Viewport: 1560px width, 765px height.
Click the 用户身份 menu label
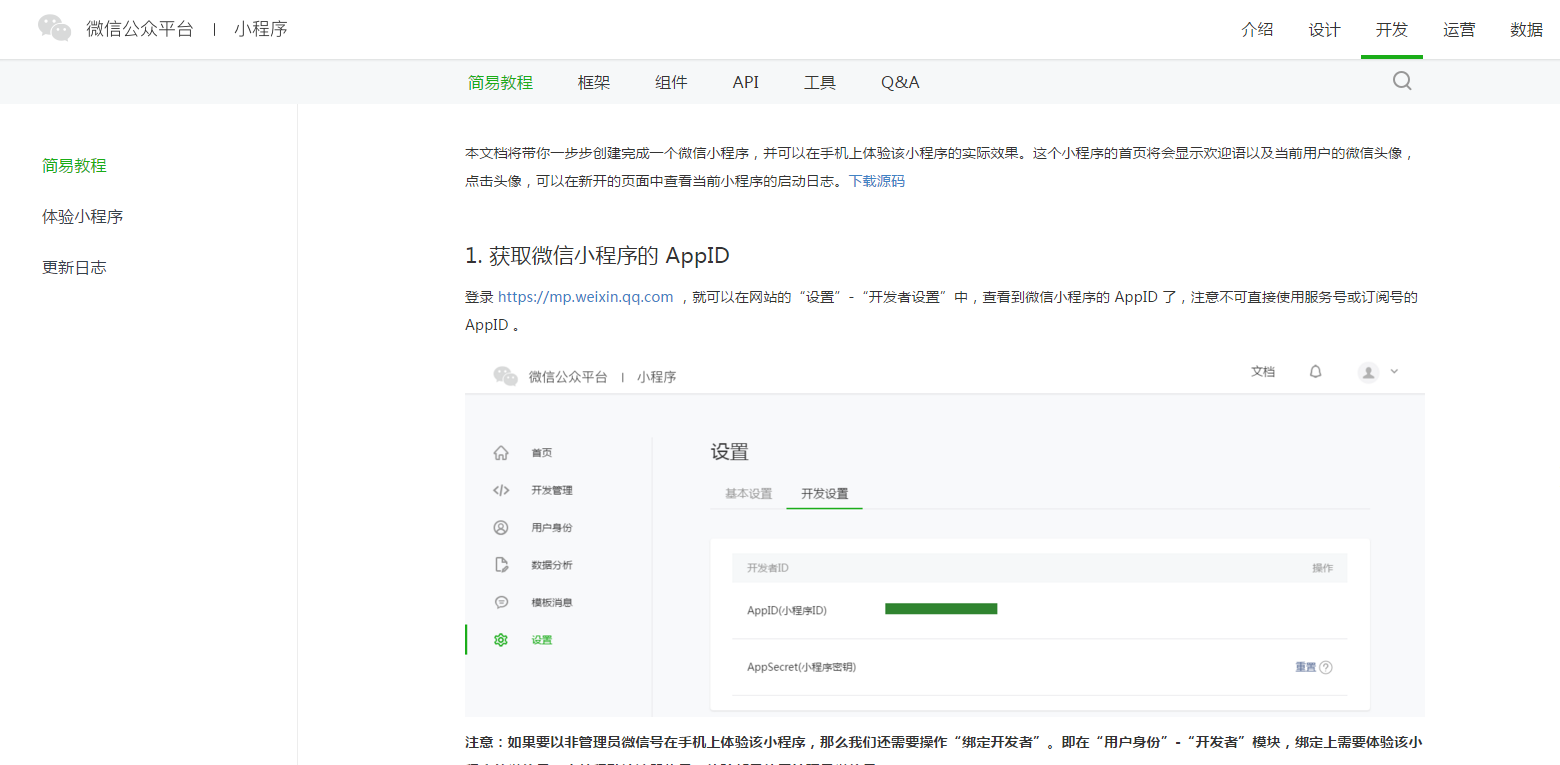[x=552, y=527]
